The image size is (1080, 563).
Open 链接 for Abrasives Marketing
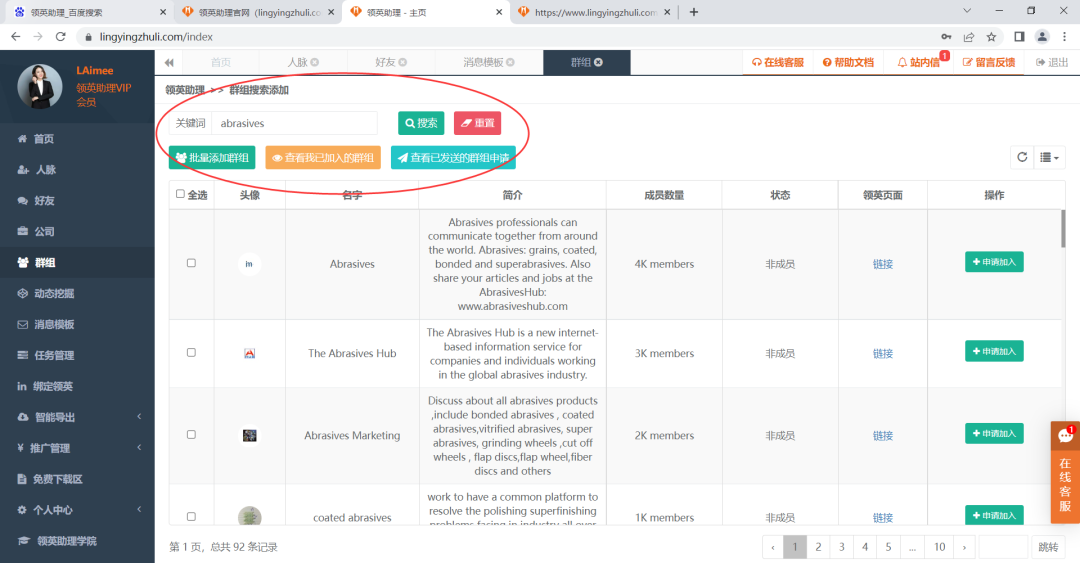883,436
